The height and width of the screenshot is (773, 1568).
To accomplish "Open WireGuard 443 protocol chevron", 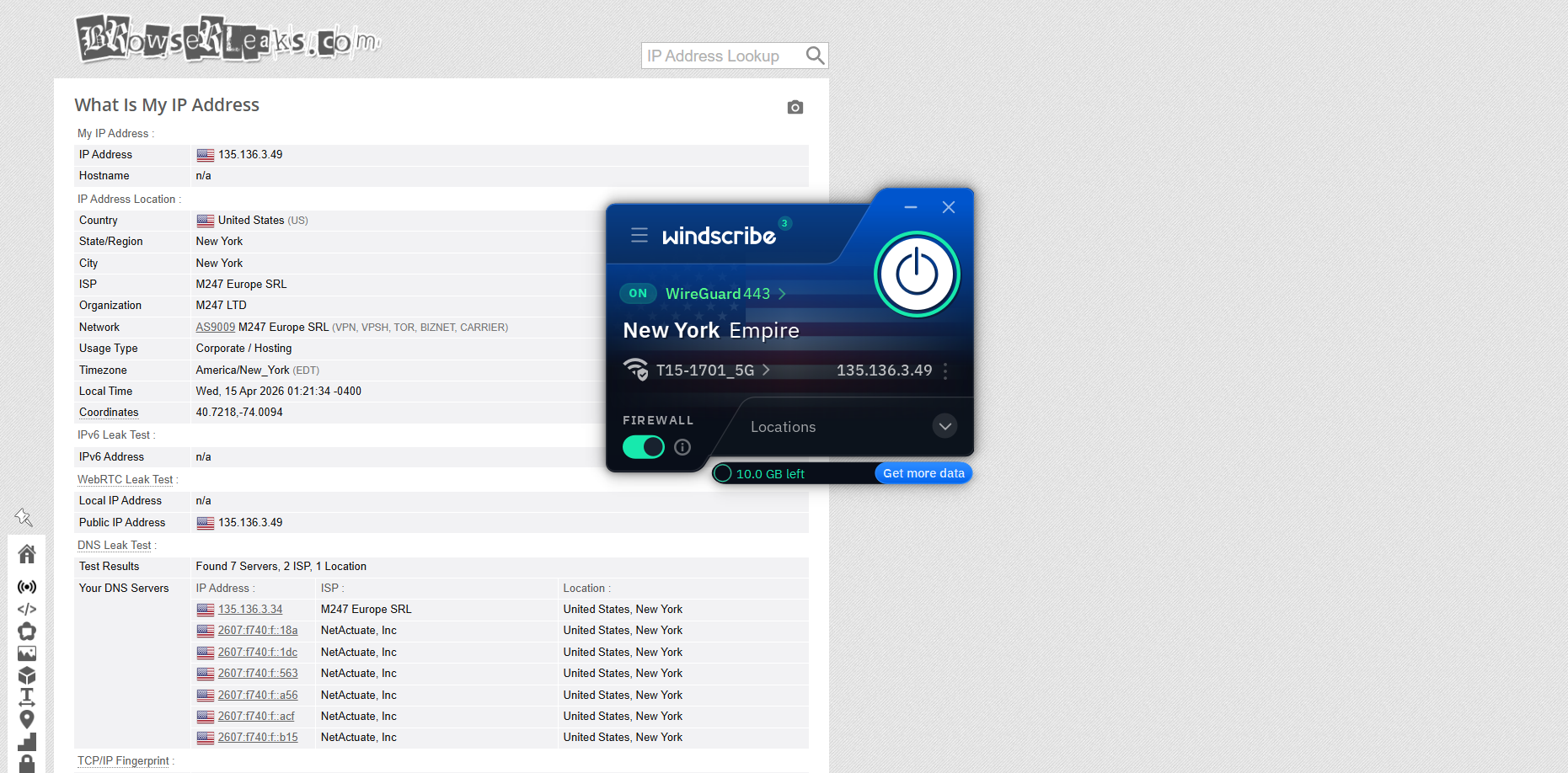I will (x=782, y=294).
